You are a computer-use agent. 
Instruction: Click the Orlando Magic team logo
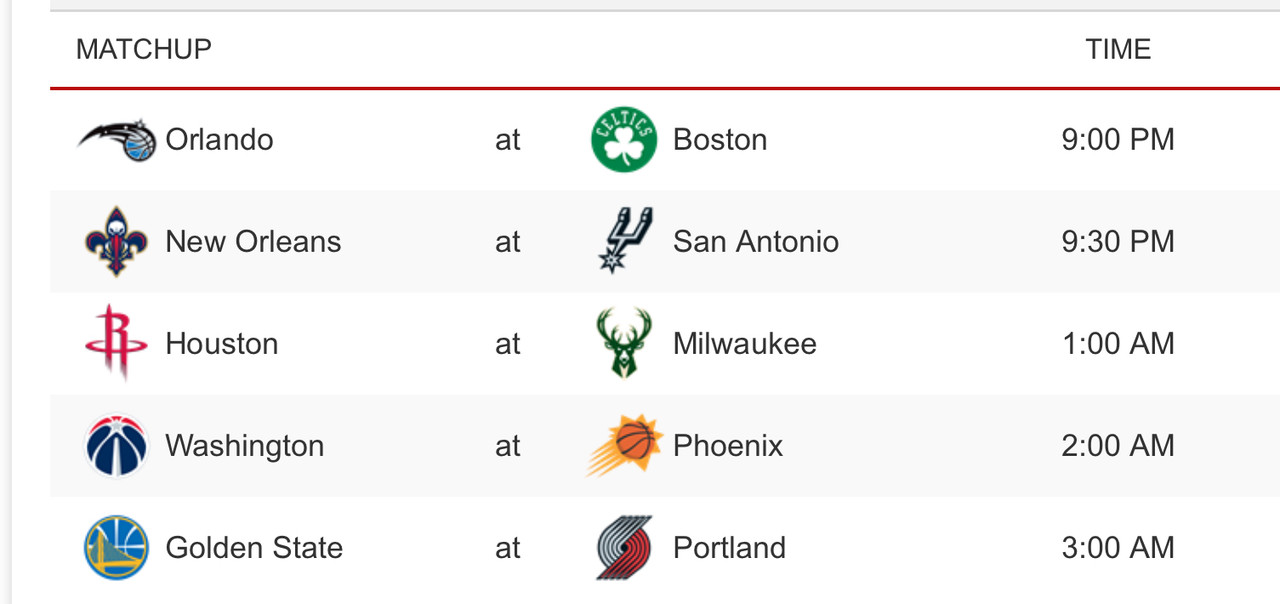(117, 140)
